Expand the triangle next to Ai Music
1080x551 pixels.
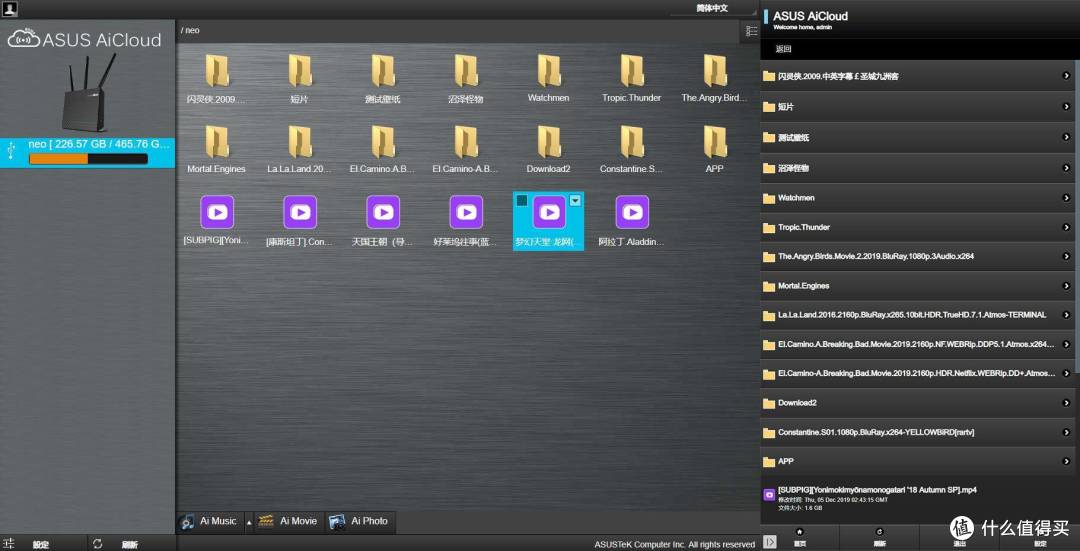249,523
